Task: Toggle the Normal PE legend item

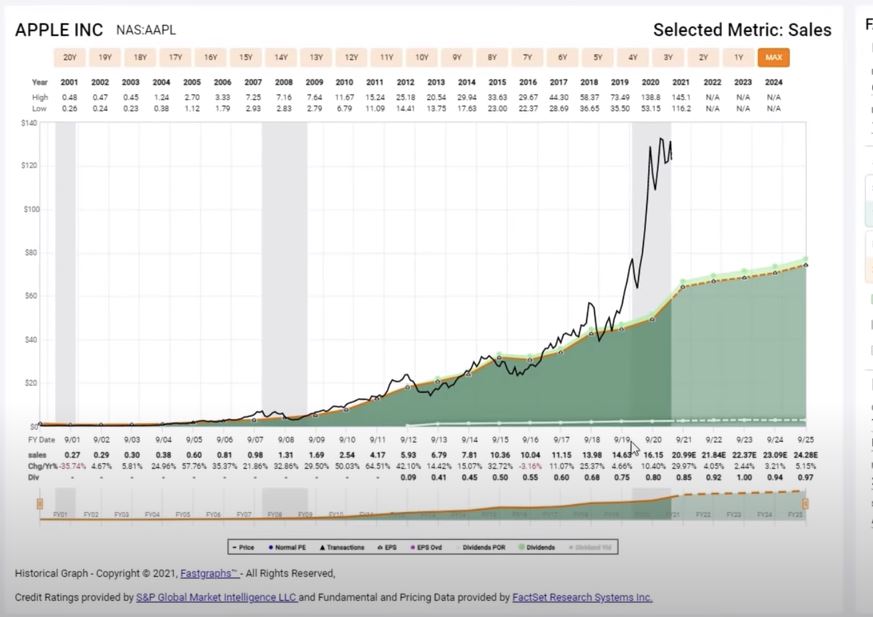Action: (287, 547)
